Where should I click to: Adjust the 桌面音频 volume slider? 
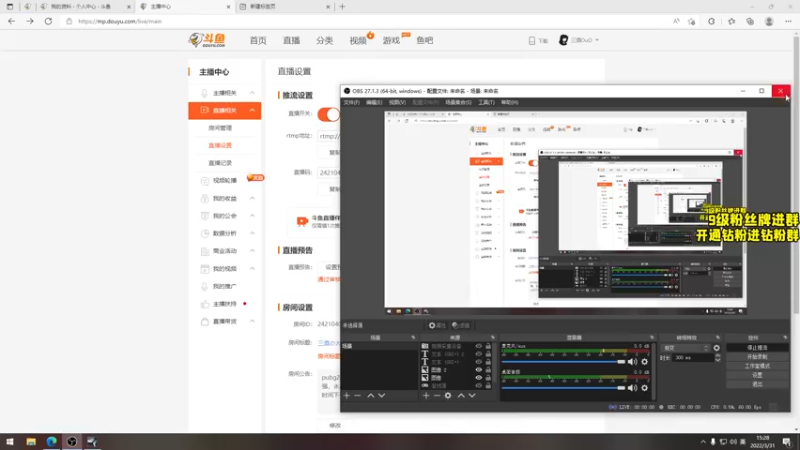pyautogui.click(x=563, y=388)
